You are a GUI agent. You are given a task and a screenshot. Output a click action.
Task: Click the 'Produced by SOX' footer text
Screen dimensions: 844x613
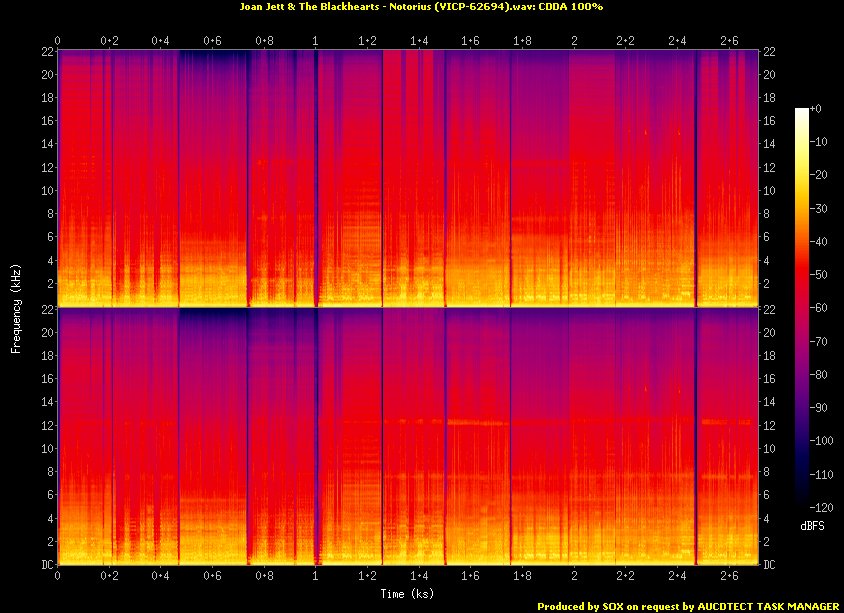pos(688,606)
